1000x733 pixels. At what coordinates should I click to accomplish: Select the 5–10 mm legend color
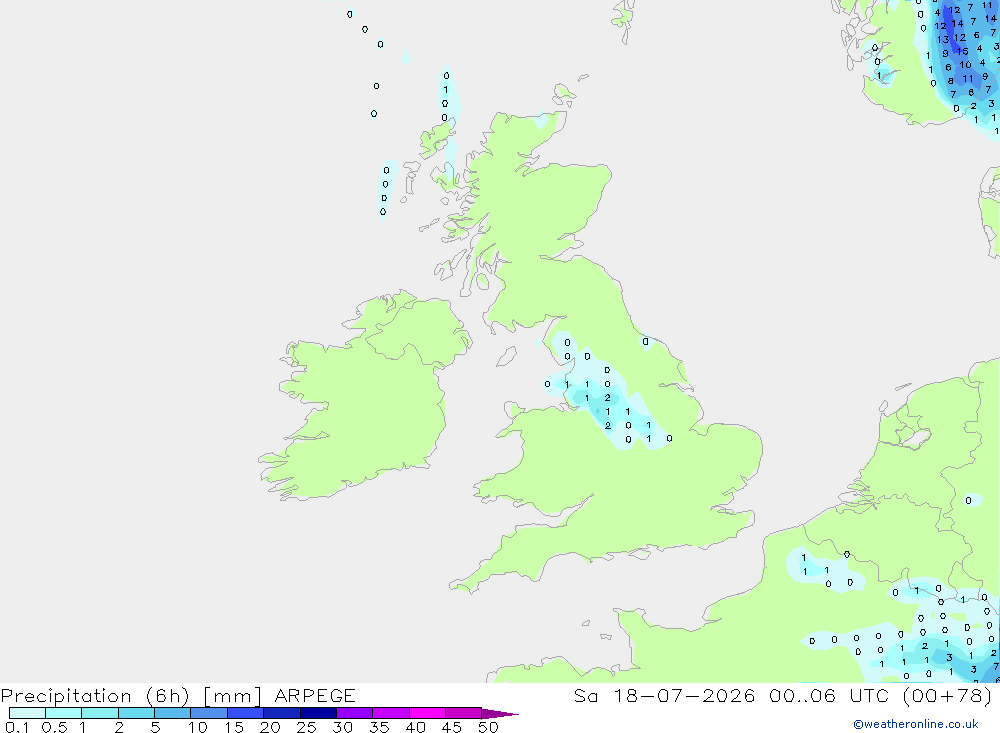point(172,713)
